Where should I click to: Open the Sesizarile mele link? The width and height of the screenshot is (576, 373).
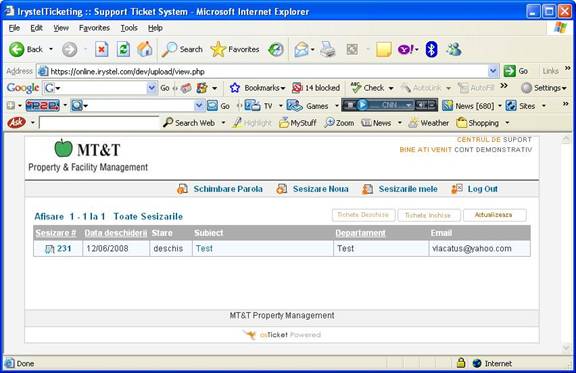[408, 189]
